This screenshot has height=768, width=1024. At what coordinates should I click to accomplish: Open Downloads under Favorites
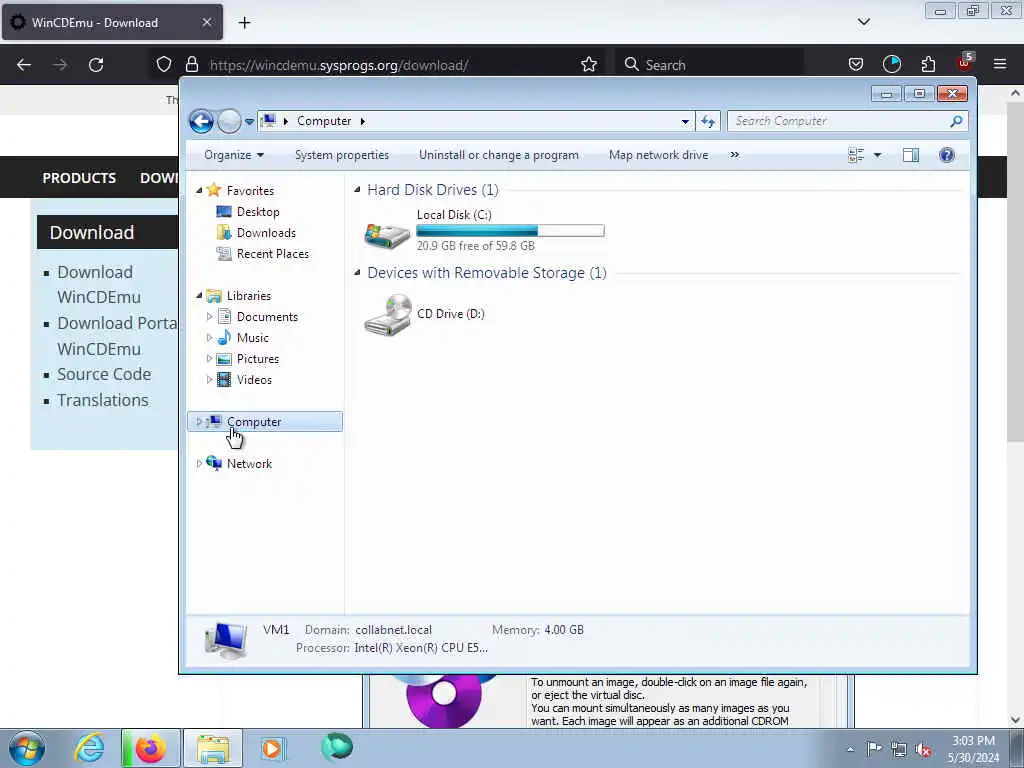tap(266, 232)
